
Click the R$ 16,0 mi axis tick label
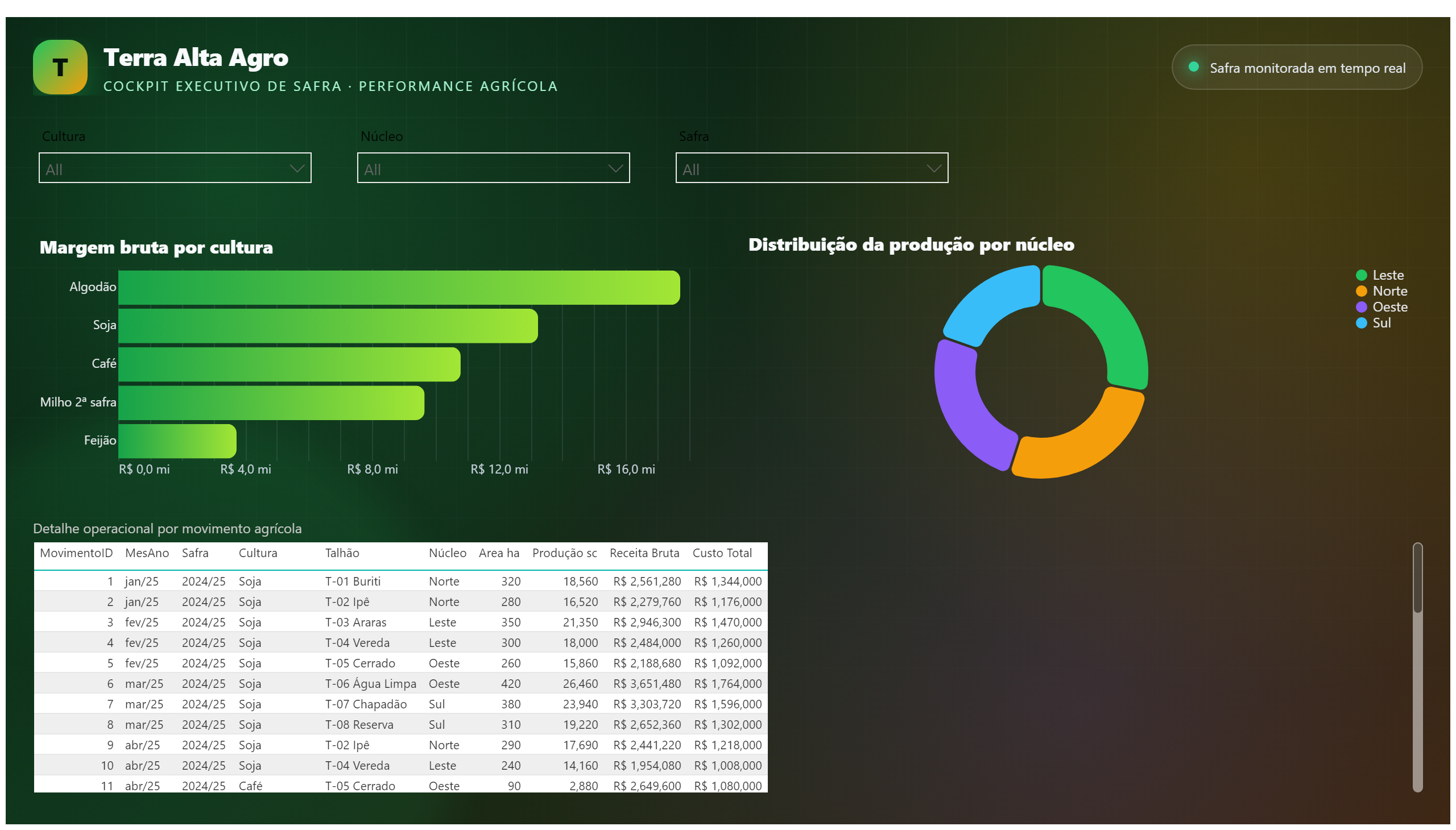tap(626, 470)
